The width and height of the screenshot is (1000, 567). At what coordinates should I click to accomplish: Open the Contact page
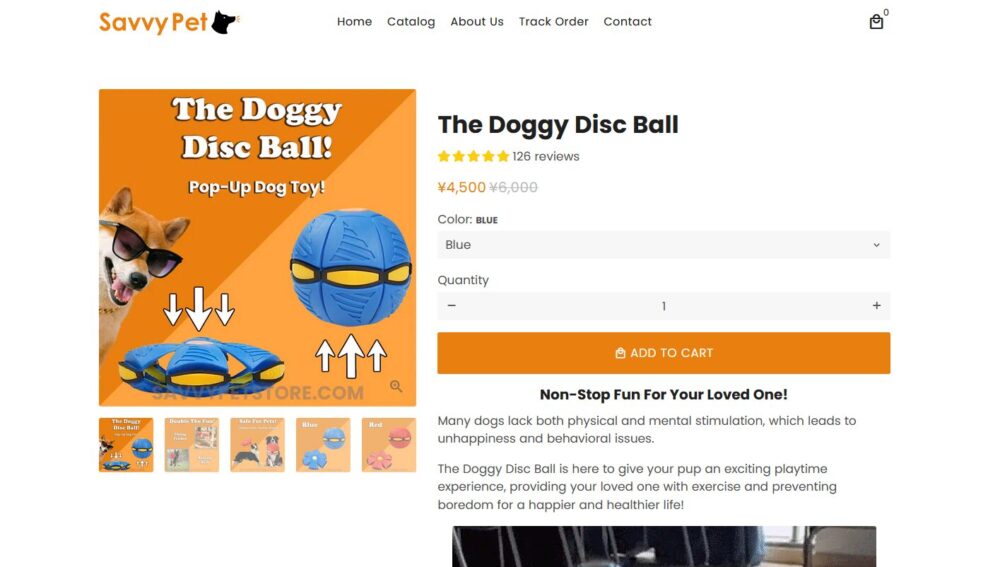pyautogui.click(x=628, y=22)
